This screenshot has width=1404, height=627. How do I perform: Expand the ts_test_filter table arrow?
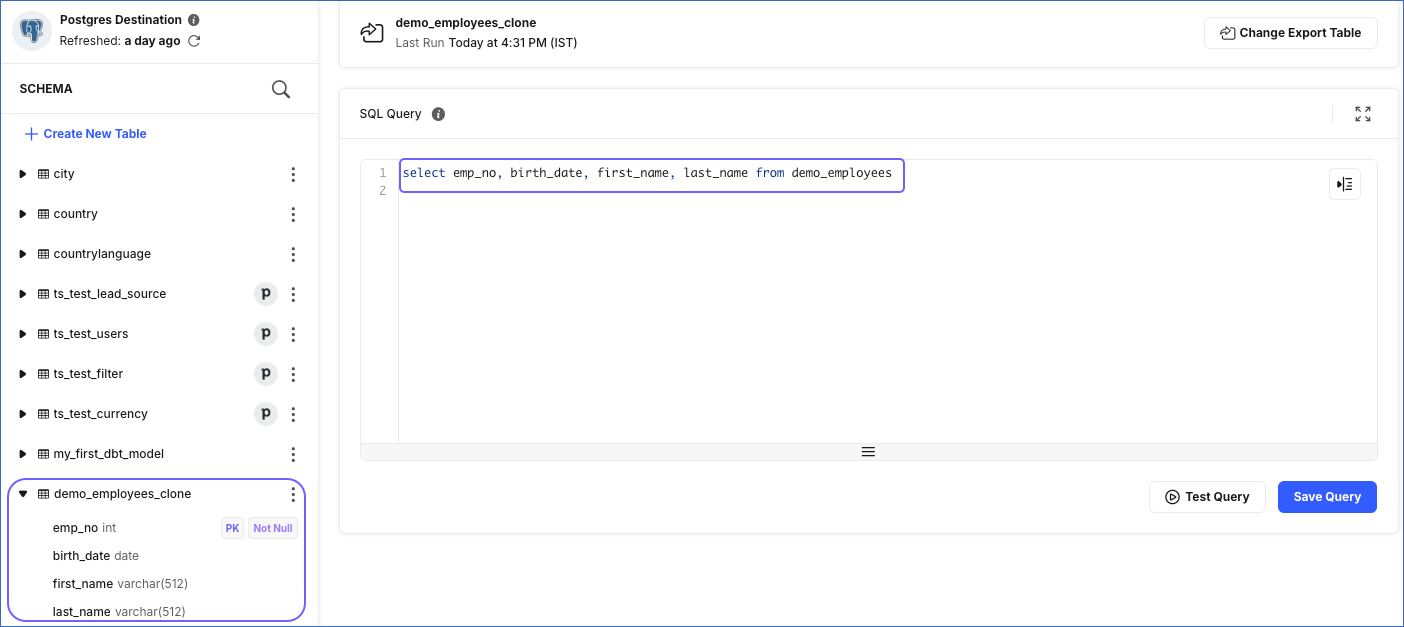click(23, 374)
